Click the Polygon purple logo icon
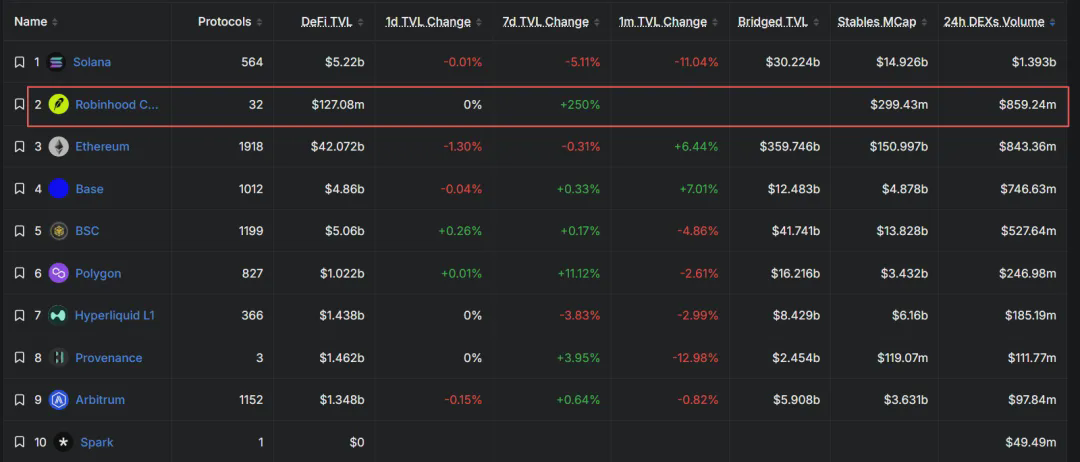 pos(59,273)
